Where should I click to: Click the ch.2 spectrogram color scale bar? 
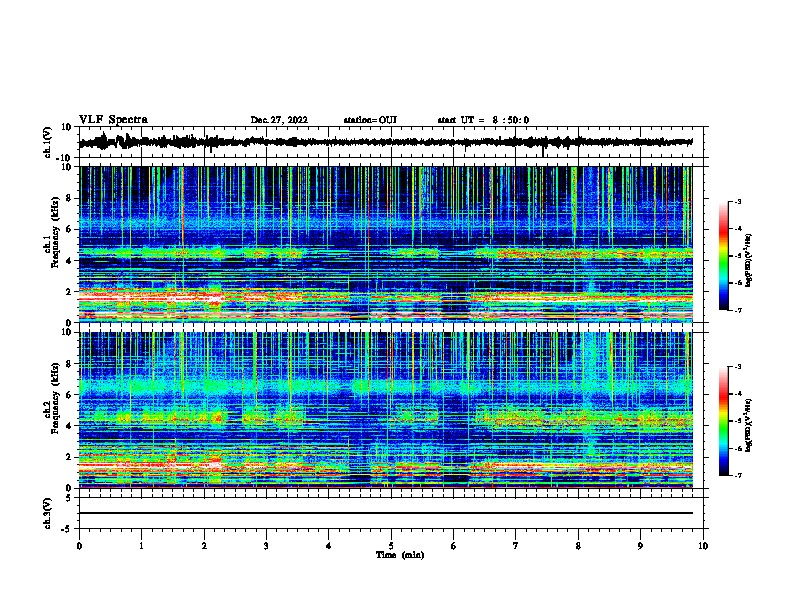[x=724, y=421]
